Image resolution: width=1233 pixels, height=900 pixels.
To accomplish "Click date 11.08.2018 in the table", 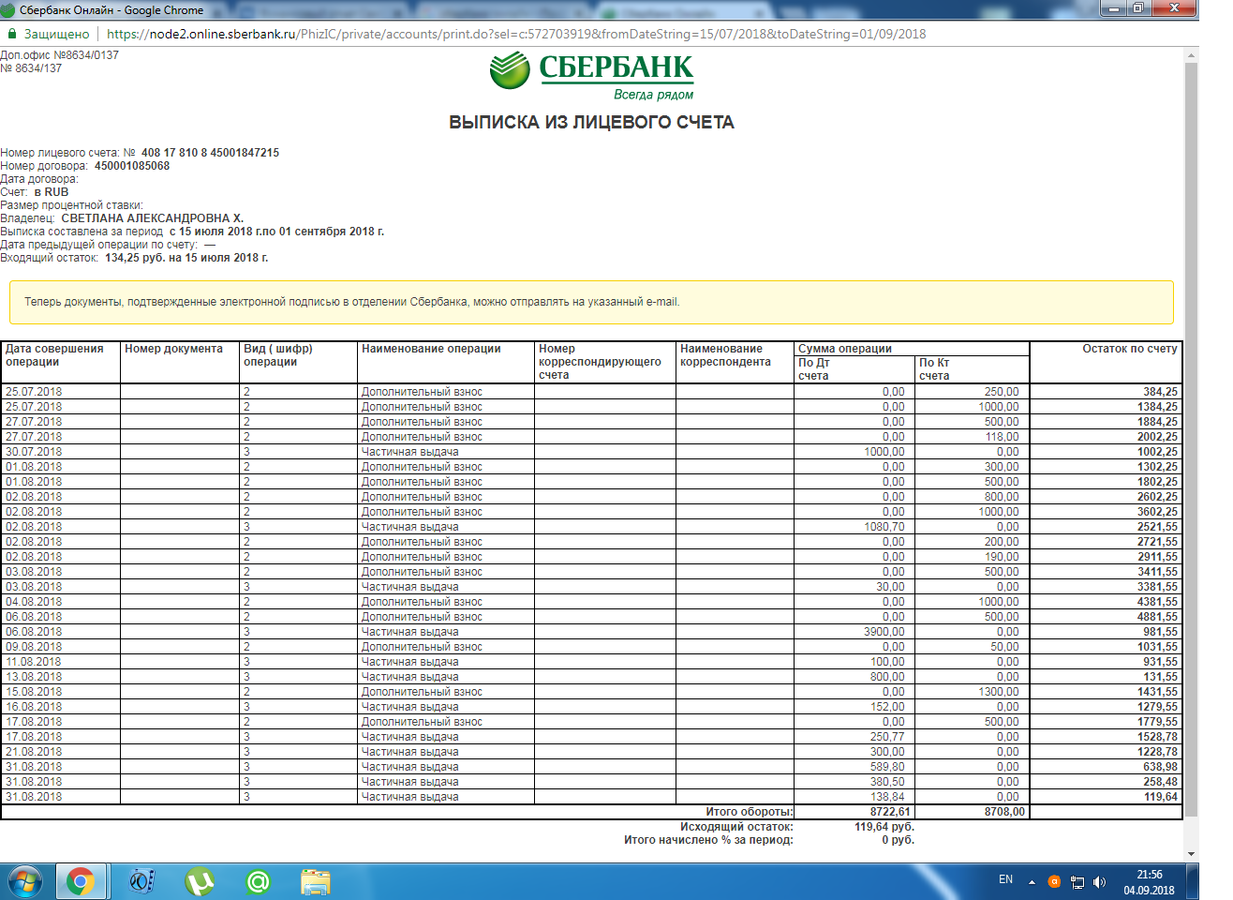I will pyautogui.click(x=33, y=662).
